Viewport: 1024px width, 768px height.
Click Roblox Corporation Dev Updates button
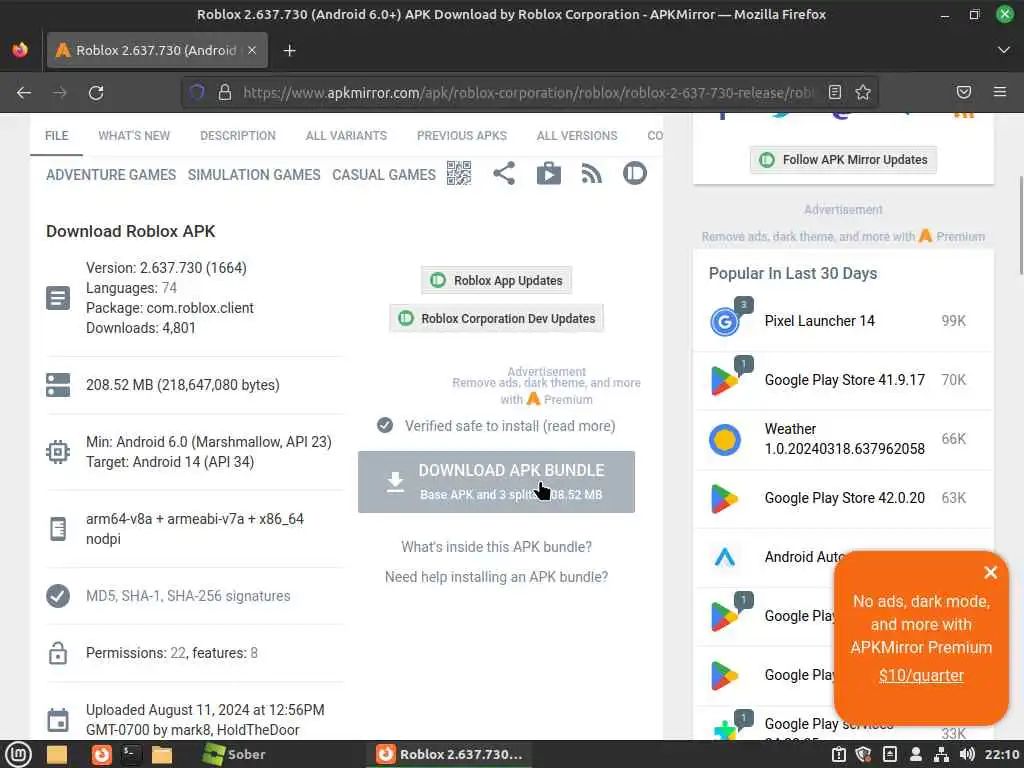coord(496,318)
